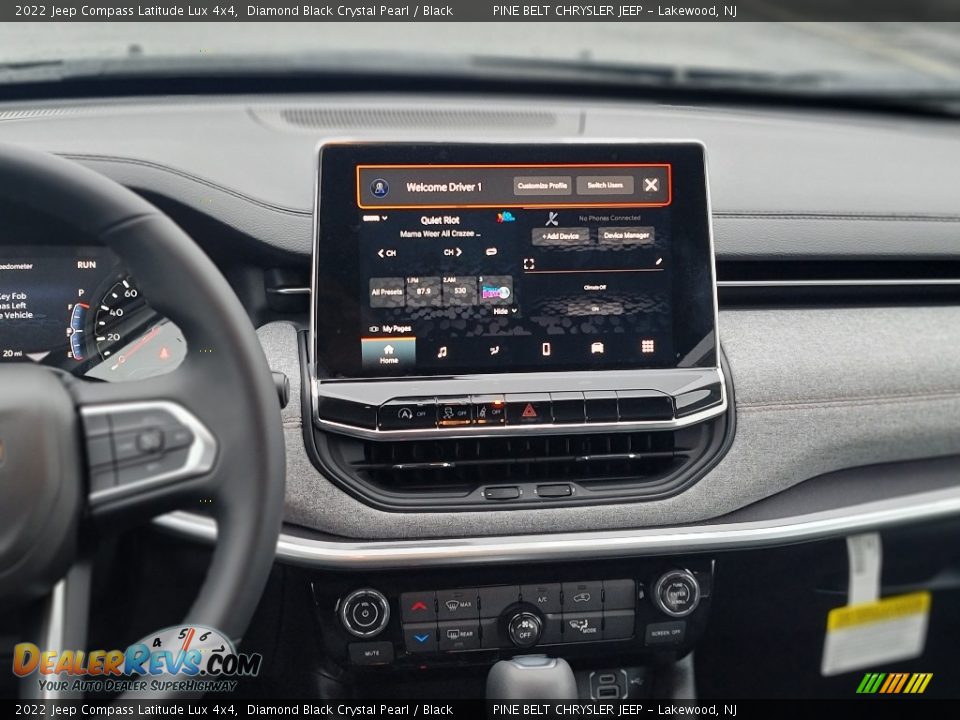
Task: Open All Presets
Action: tap(387, 292)
